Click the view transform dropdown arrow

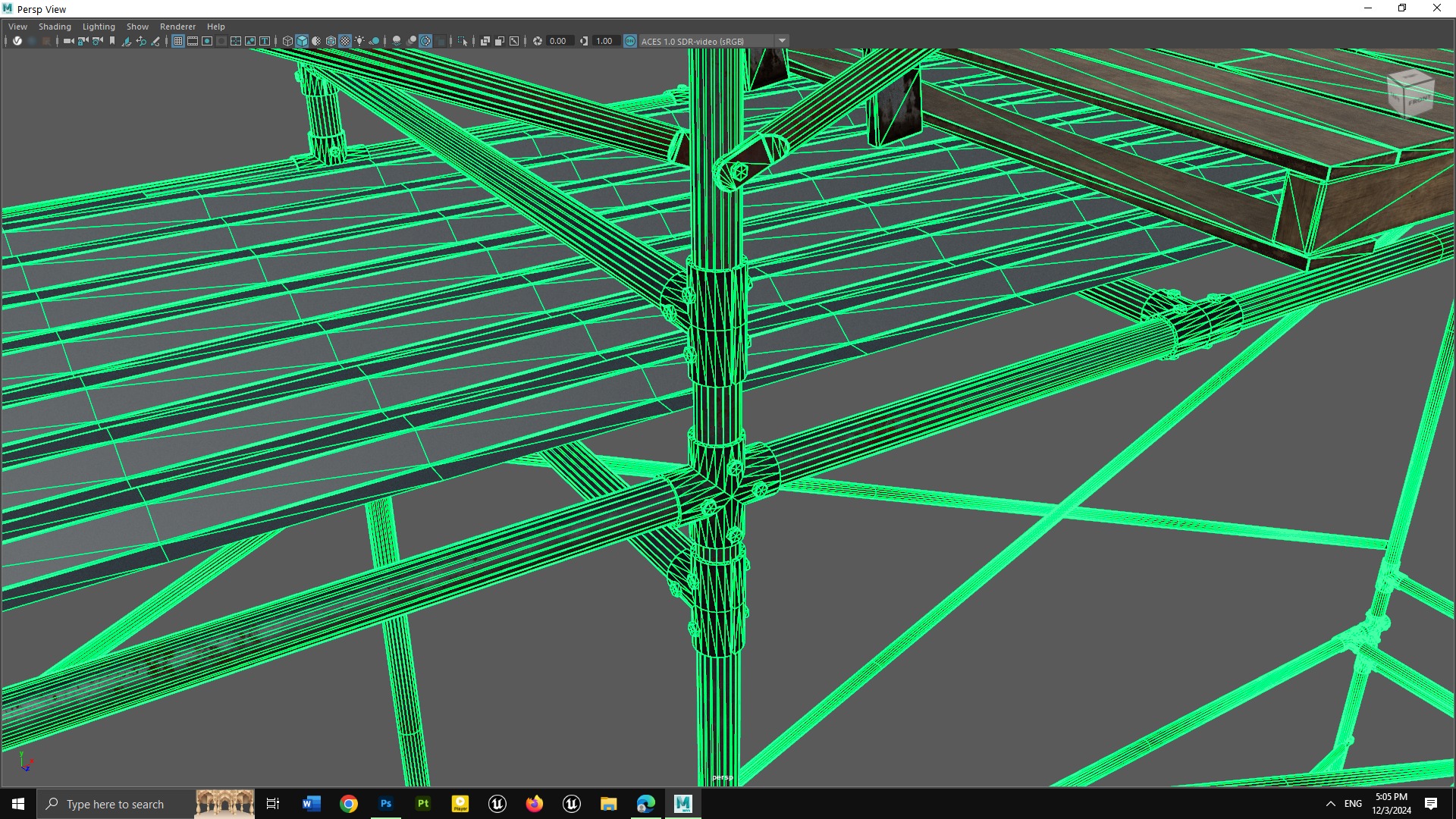(x=782, y=41)
